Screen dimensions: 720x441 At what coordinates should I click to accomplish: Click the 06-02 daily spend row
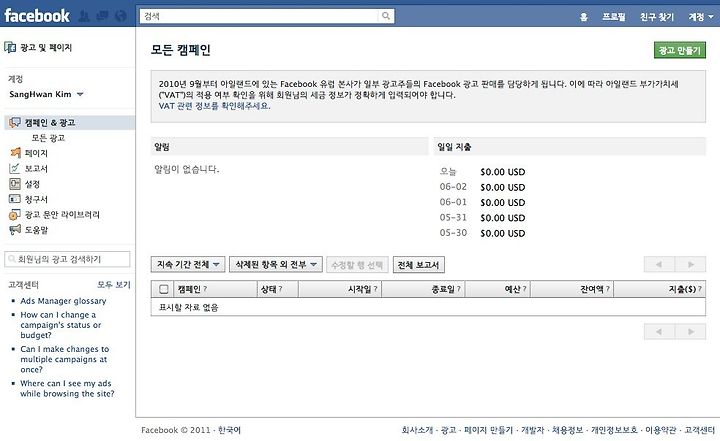(x=482, y=187)
